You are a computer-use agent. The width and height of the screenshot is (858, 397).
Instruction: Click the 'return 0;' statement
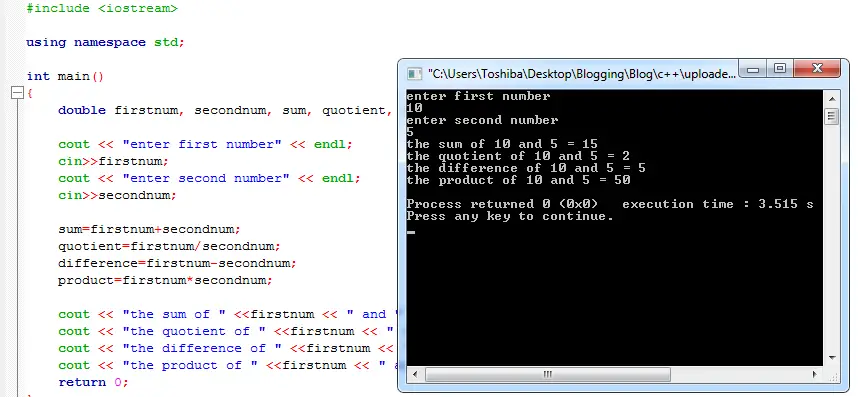coord(93,382)
